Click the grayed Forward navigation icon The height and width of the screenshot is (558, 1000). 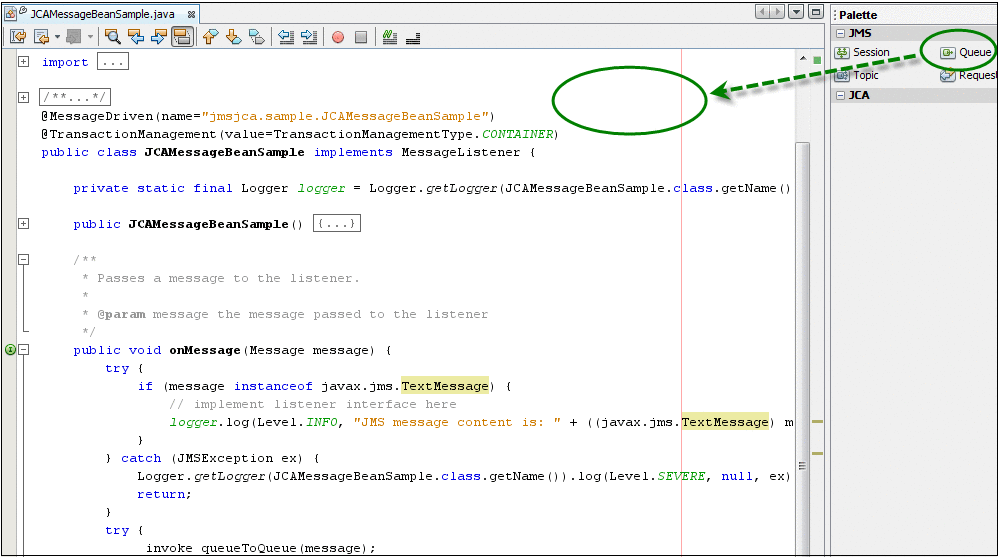coord(74,37)
